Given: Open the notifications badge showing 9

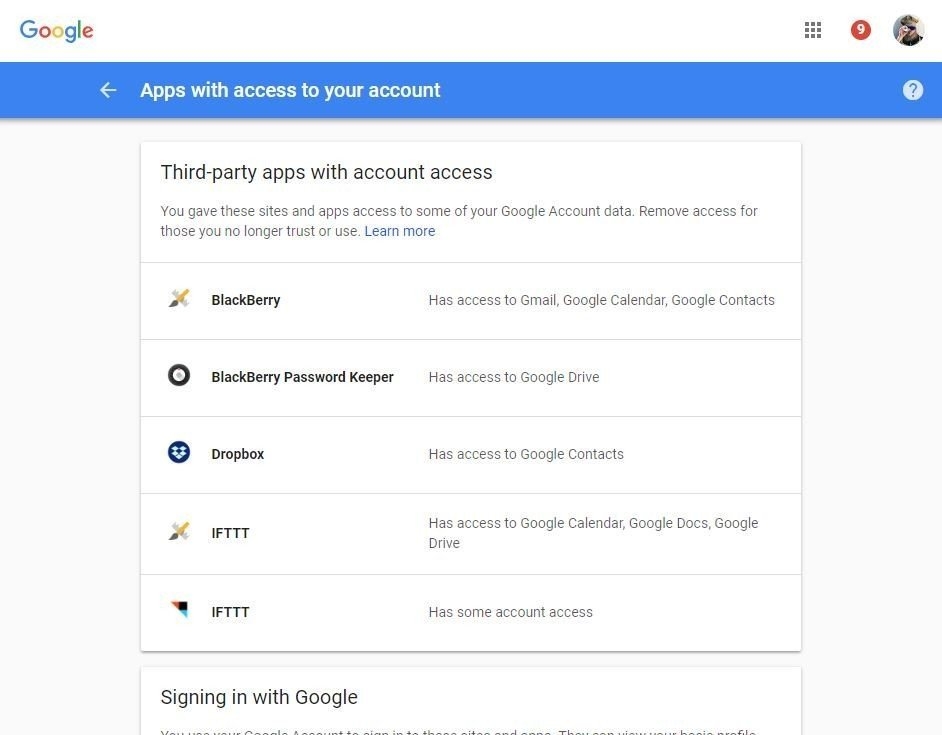Looking at the screenshot, I should click(x=860, y=30).
